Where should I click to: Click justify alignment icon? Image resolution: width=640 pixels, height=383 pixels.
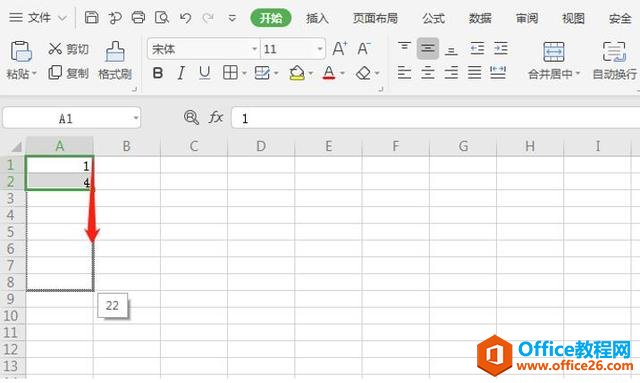click(474, 73)
